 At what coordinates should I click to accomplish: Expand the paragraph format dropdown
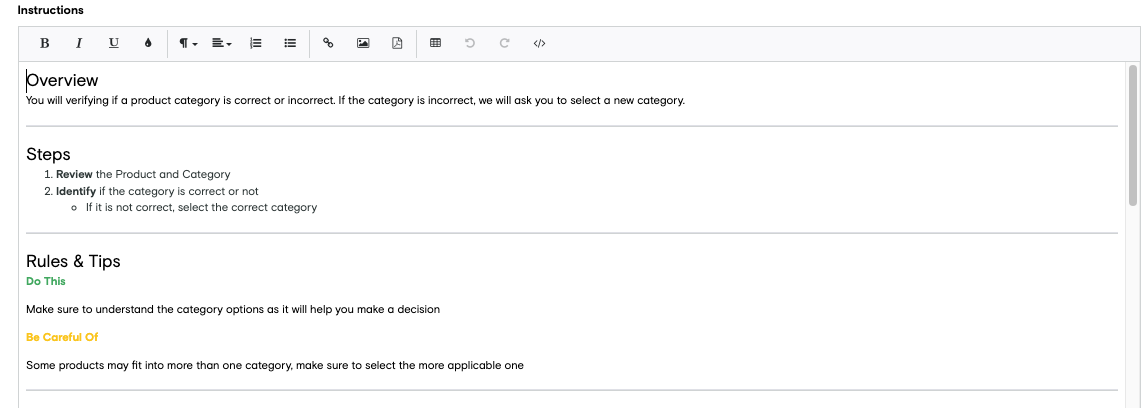(187, 43)
